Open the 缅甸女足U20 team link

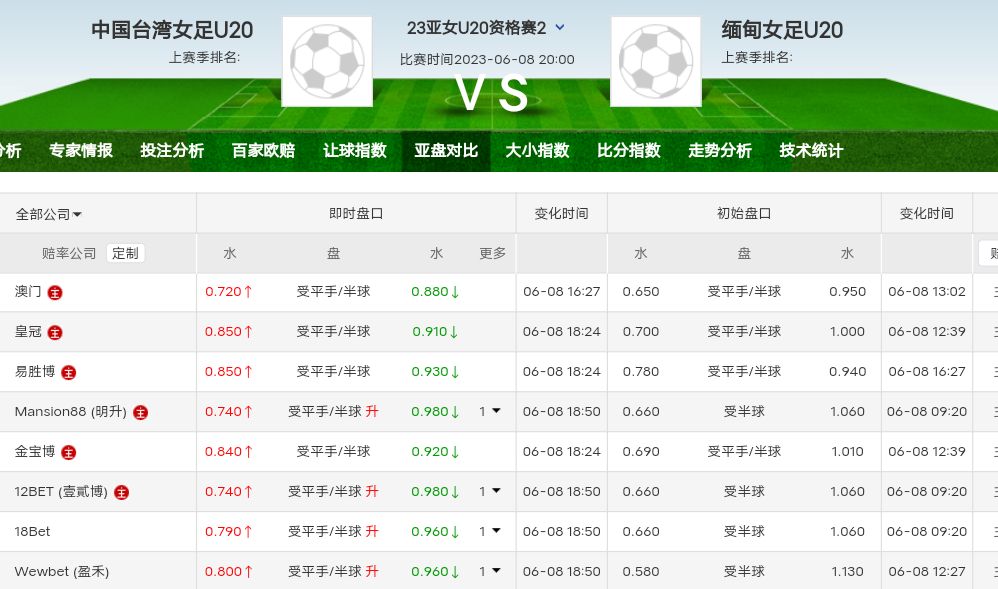pos(782,30)
